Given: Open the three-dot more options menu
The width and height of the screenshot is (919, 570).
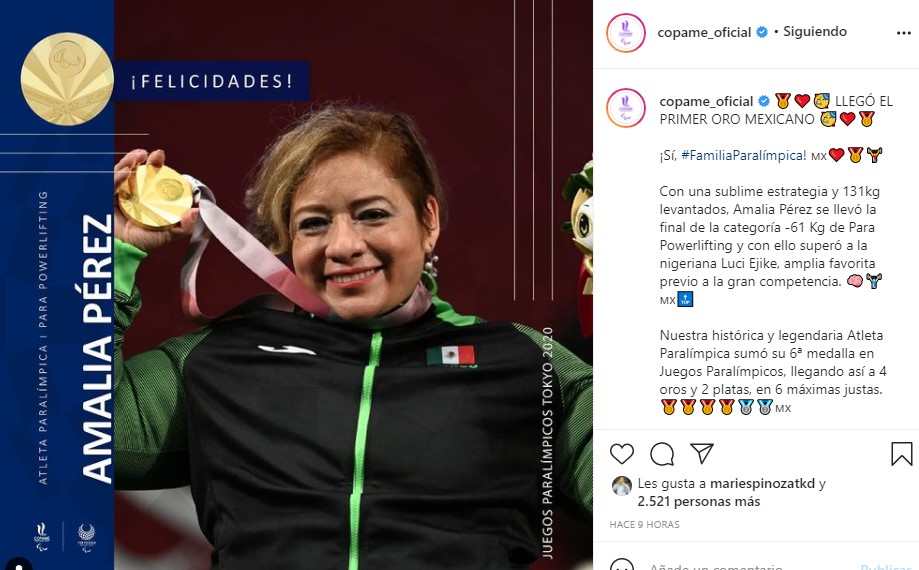Looking at the screenshot, I should click(904, 33).
